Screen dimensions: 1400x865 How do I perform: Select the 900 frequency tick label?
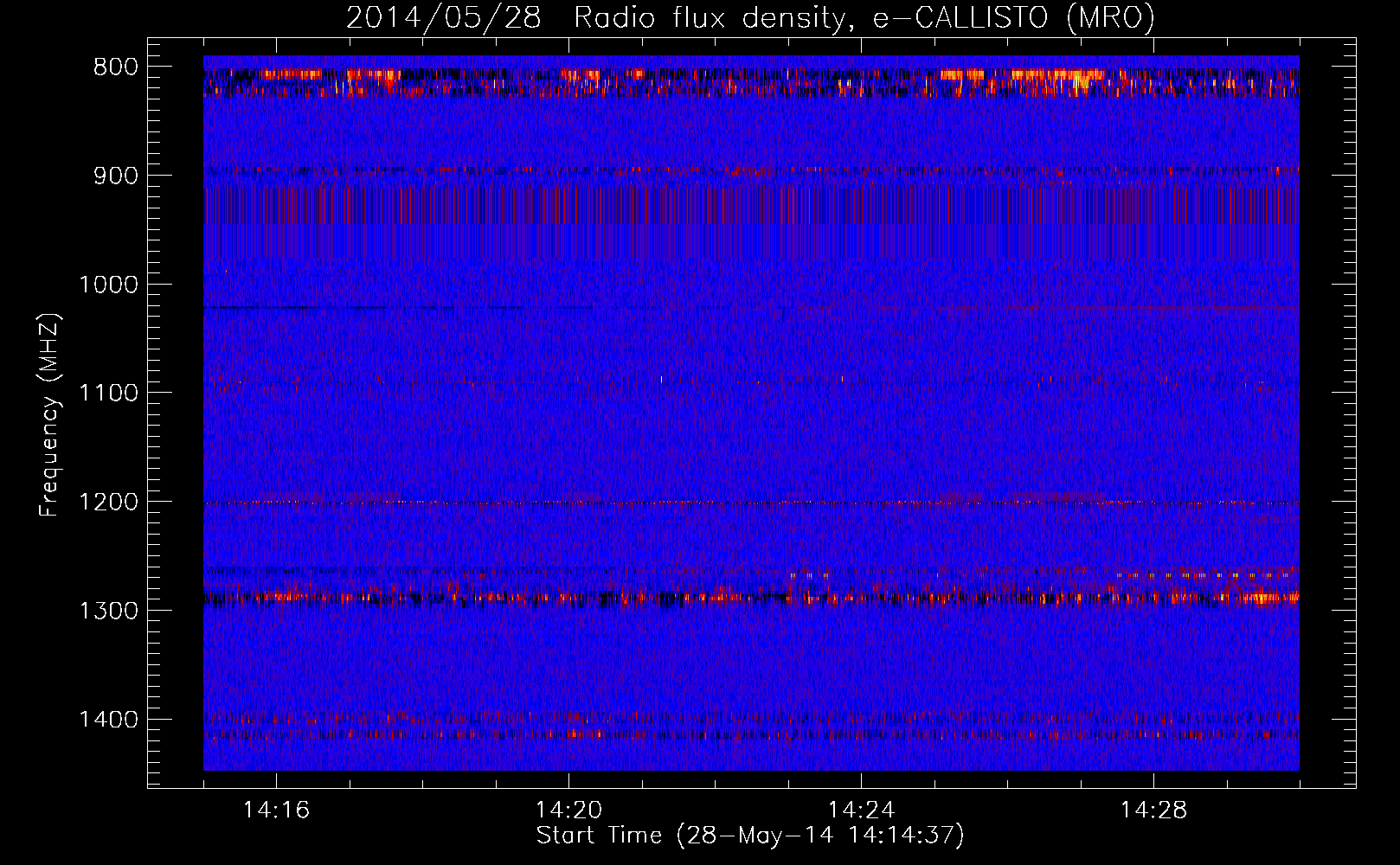[116, 176]
